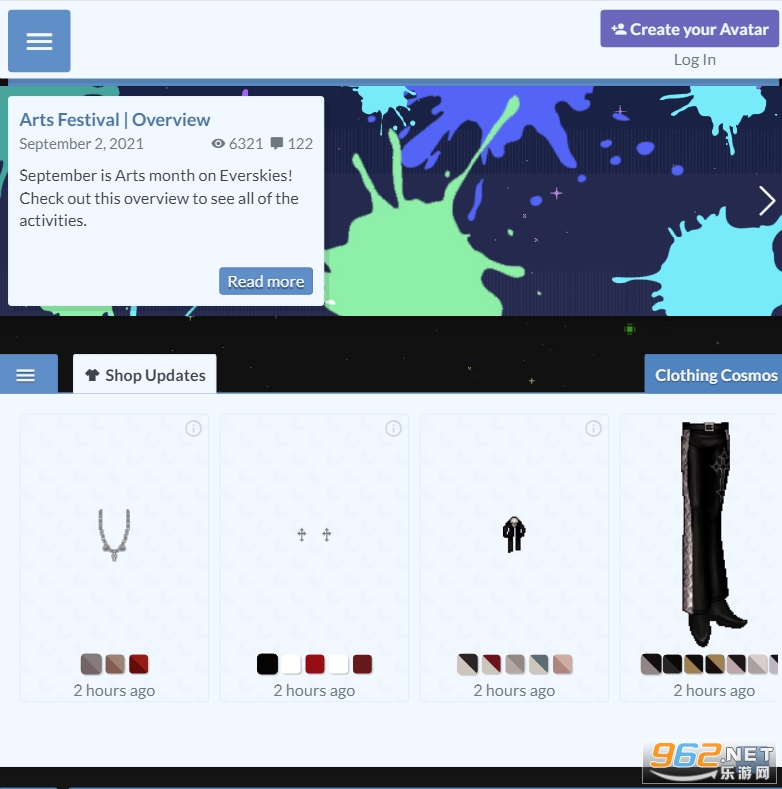Click the Create your Avatar button

(x=689, y=29)
